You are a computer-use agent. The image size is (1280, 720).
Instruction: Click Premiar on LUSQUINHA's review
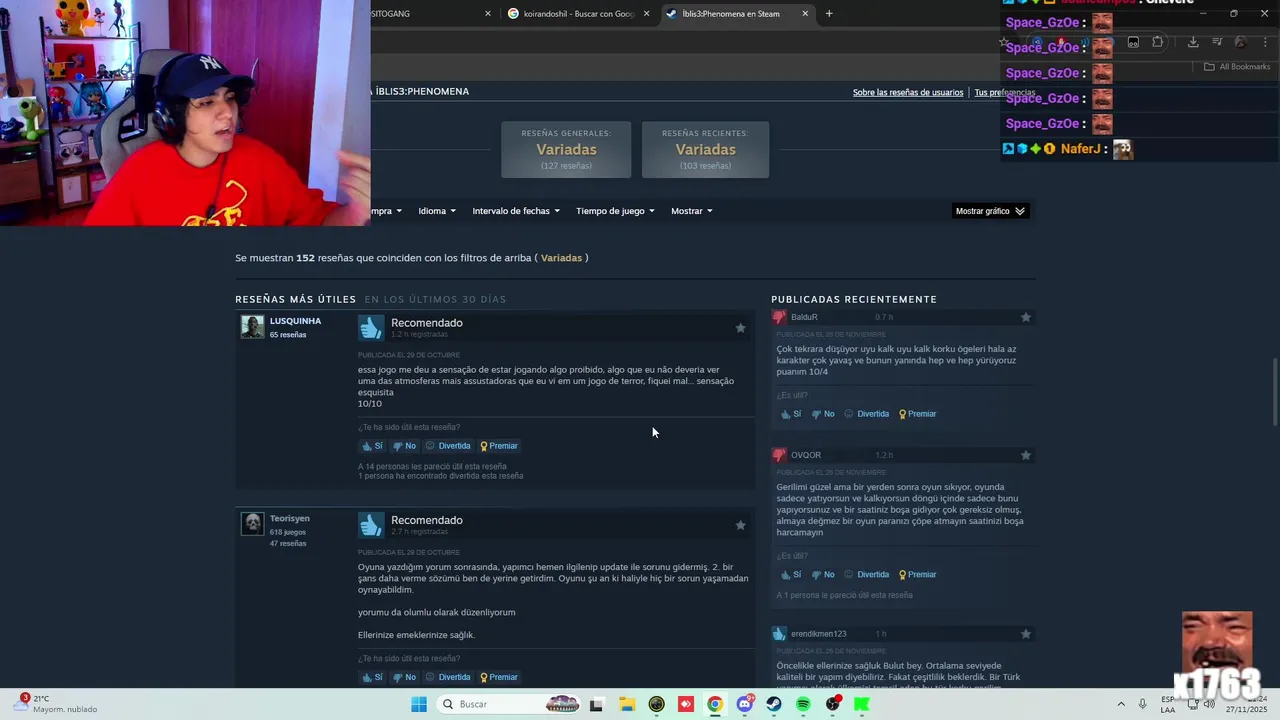499,446
